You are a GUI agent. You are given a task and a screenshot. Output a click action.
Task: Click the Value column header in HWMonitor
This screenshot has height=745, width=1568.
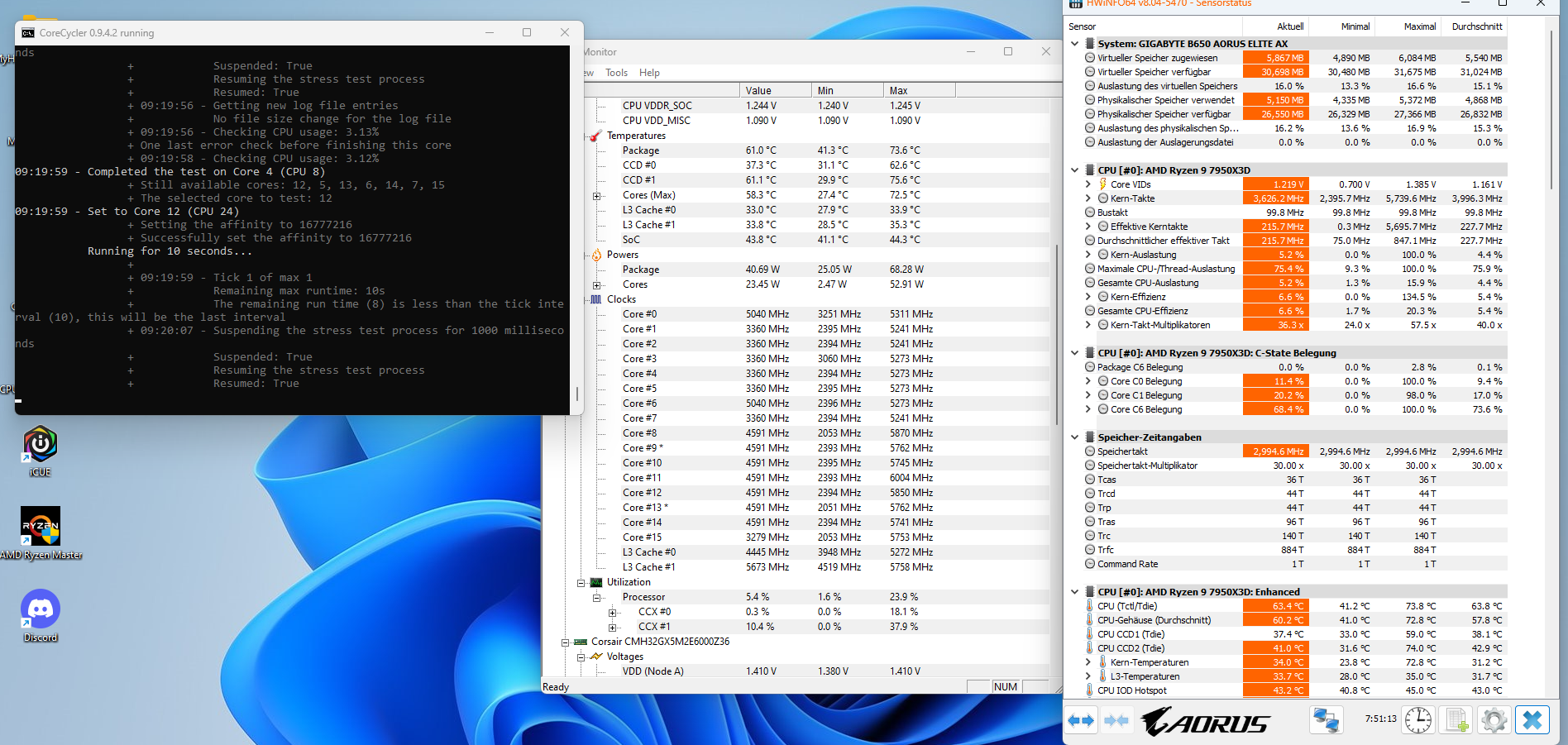[776, 91]
